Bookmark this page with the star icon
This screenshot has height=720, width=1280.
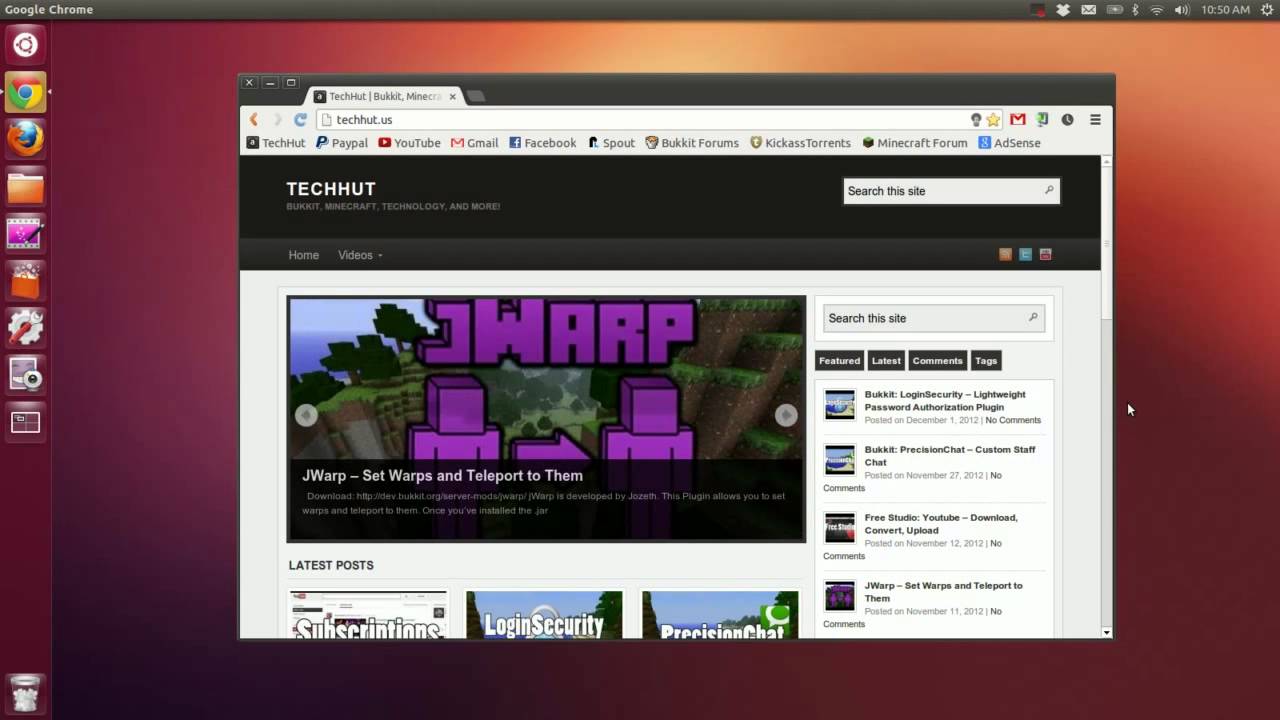(x=993, y=119)
